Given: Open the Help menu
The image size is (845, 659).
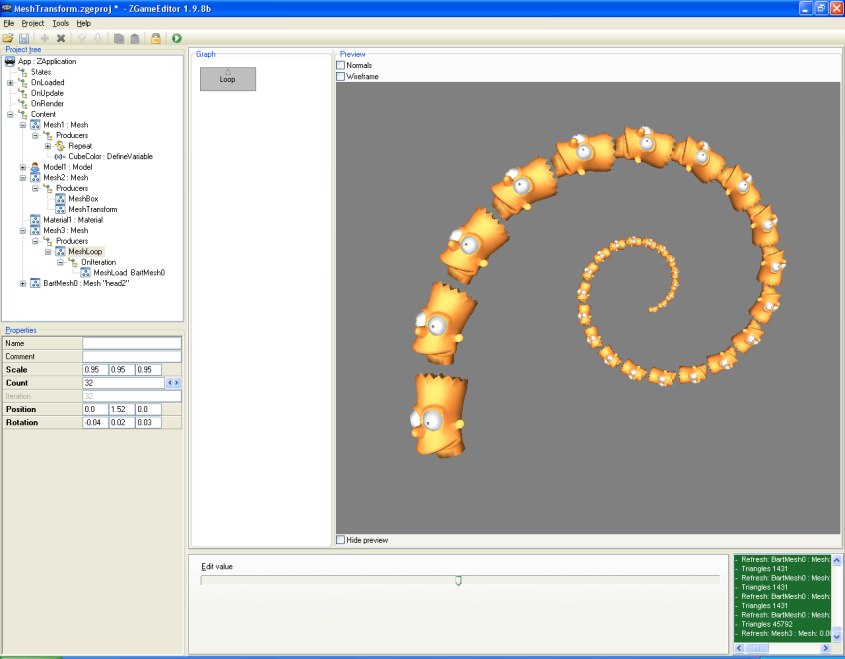Looking at the screenshot, I should [x=84, y=23].
